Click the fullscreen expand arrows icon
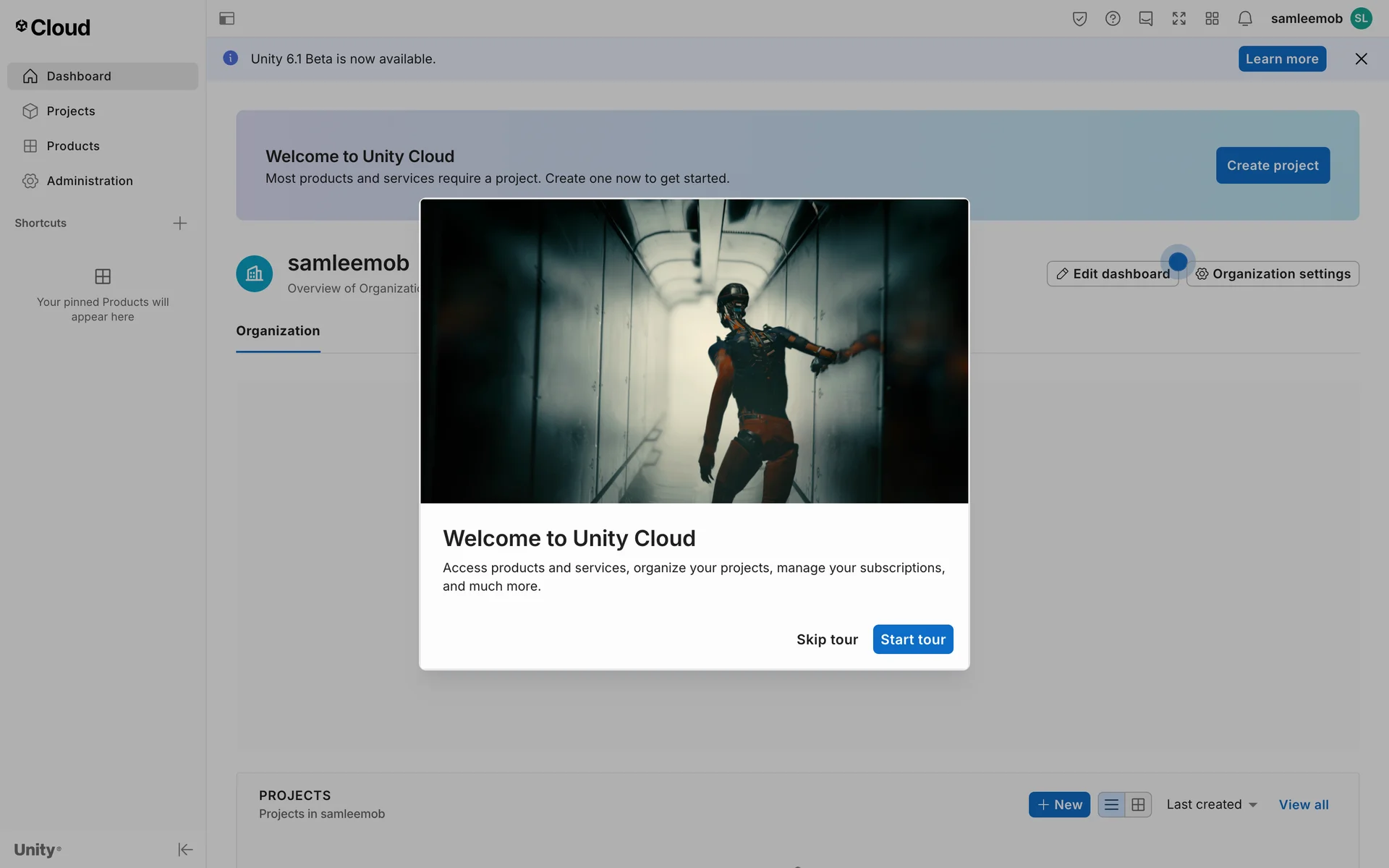The image size is (1389, 868). point(1179,19)
